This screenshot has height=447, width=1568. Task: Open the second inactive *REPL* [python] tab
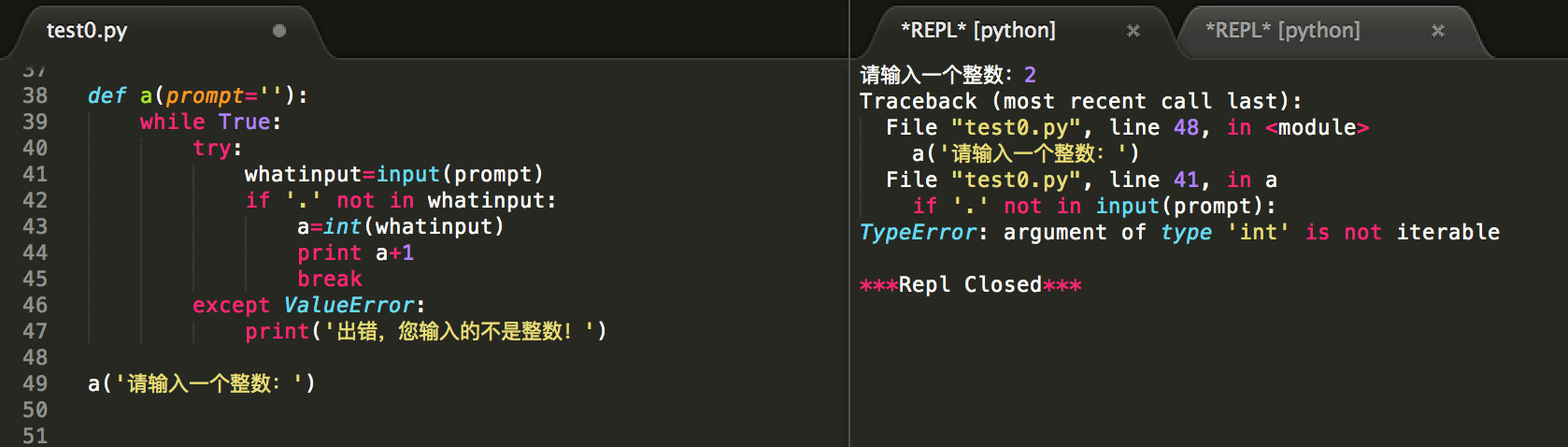click(1282, 31)
